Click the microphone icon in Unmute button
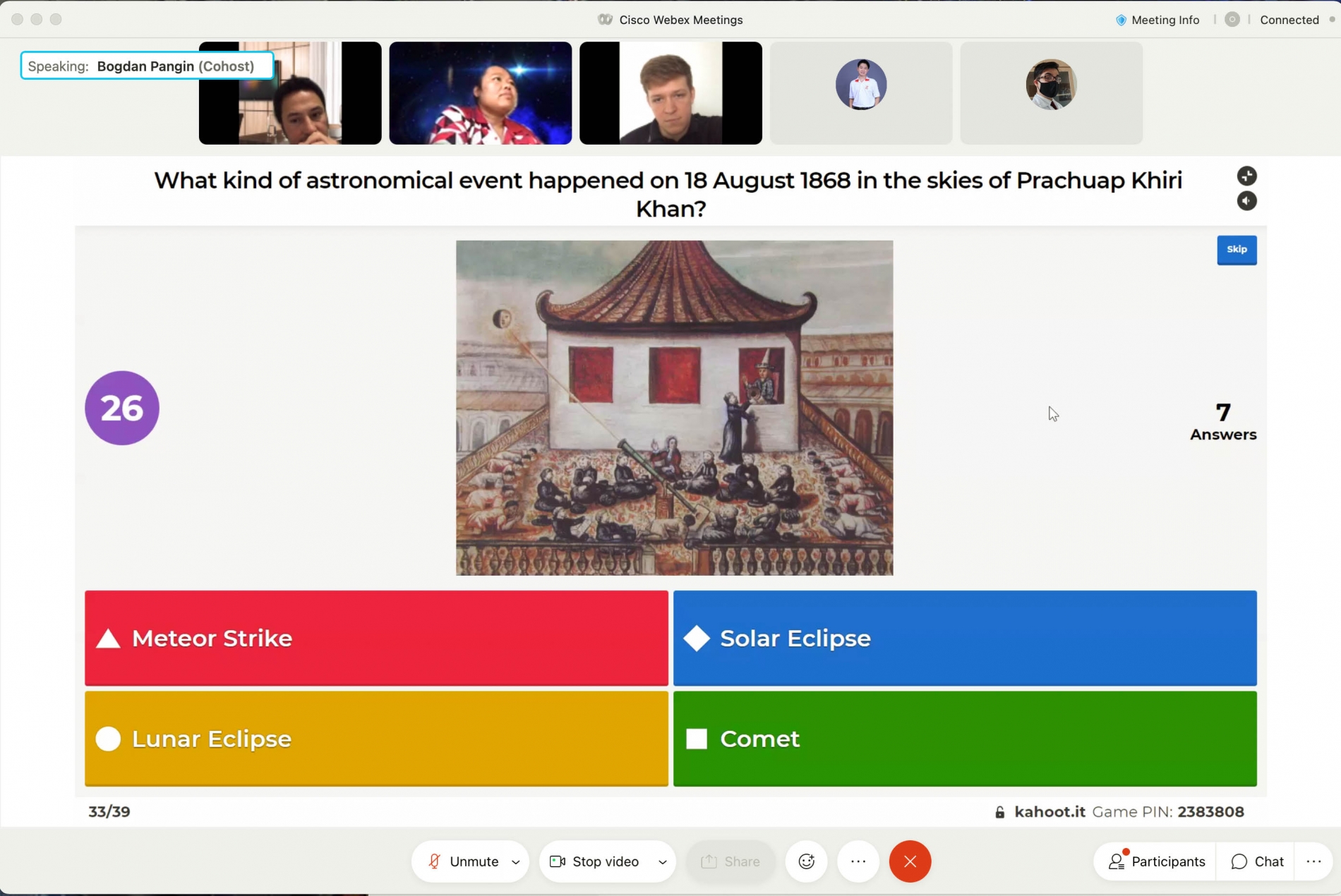Screen dimensions: 1341x896 tap(435, 861)
